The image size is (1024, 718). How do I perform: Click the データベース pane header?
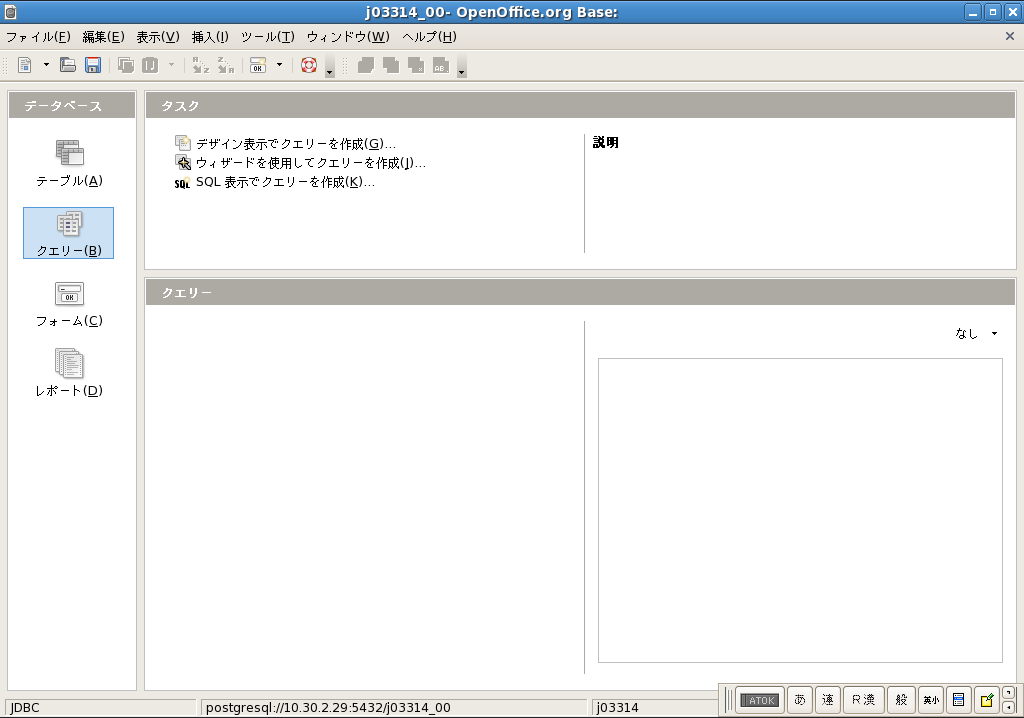[x=72, y=105]
